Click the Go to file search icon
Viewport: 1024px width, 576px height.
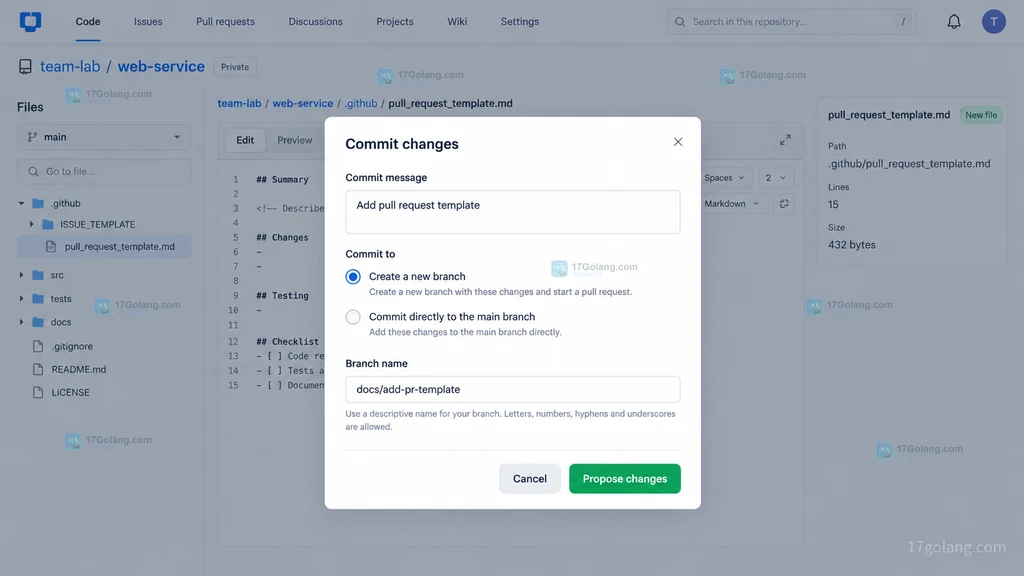(33, 171)
